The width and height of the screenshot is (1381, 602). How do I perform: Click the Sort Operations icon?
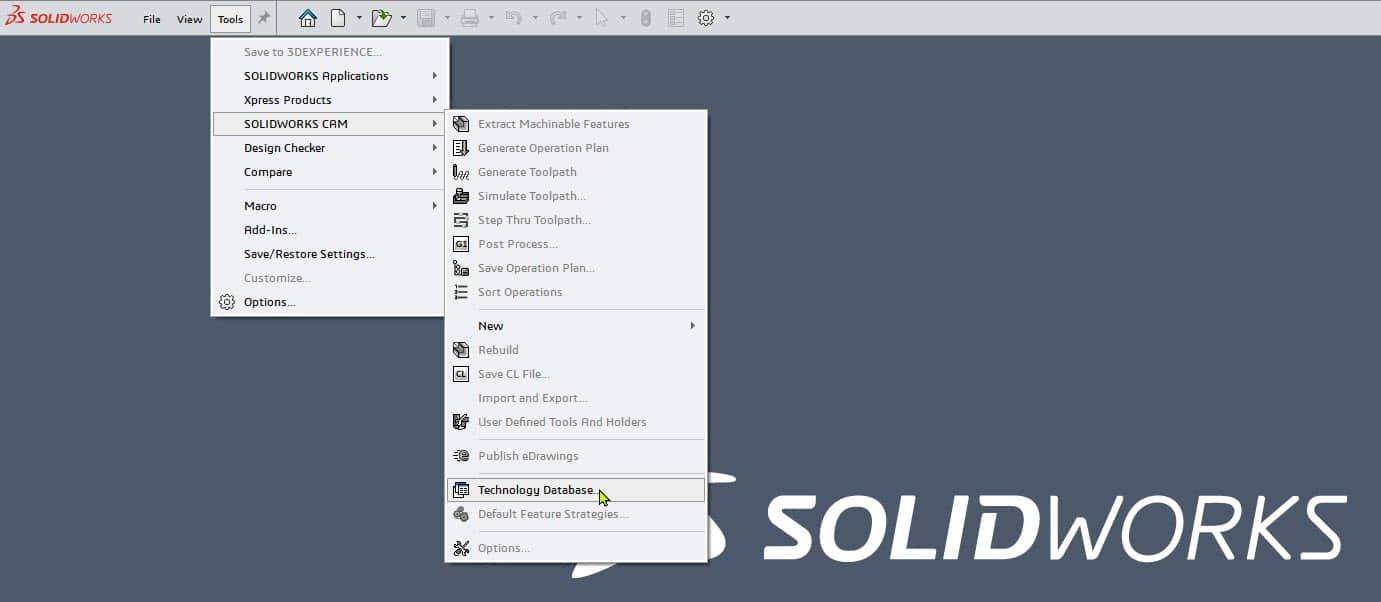coord(461,292)
